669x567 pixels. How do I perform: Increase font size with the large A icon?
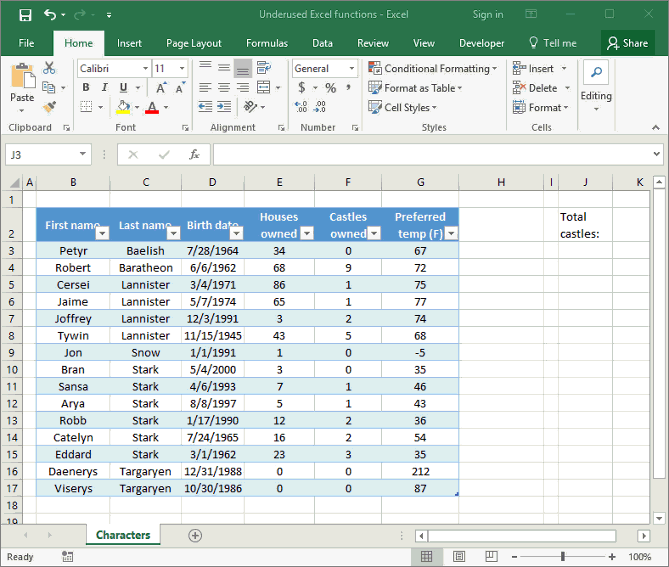[161, 88]
